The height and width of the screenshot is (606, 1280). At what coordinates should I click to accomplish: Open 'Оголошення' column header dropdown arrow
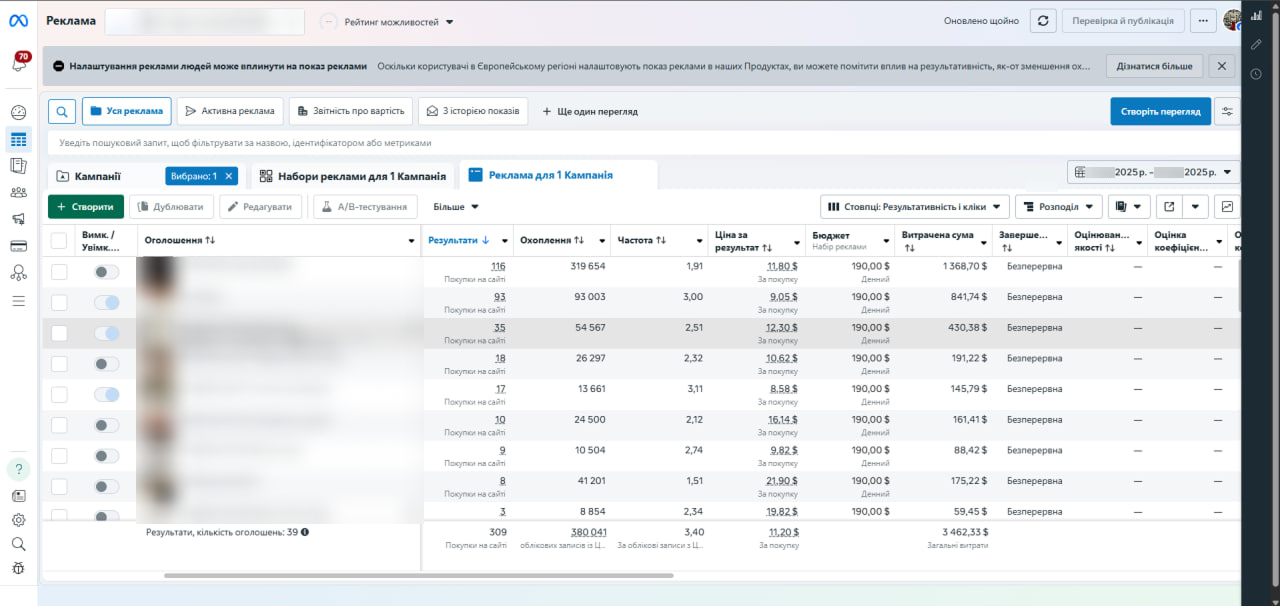click(412, 240)
